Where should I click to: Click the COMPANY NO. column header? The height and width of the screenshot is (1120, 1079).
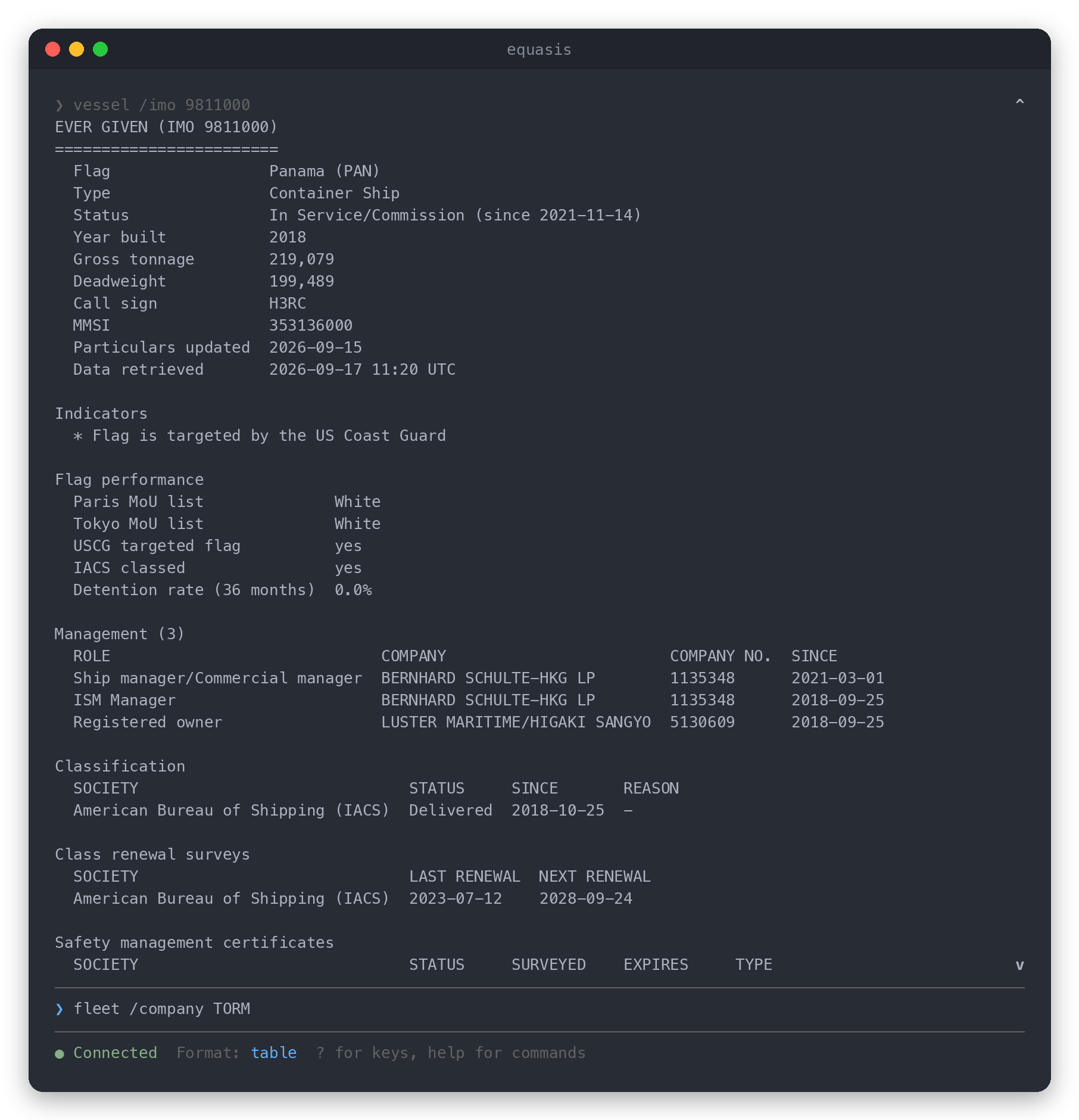click(721, 656)
